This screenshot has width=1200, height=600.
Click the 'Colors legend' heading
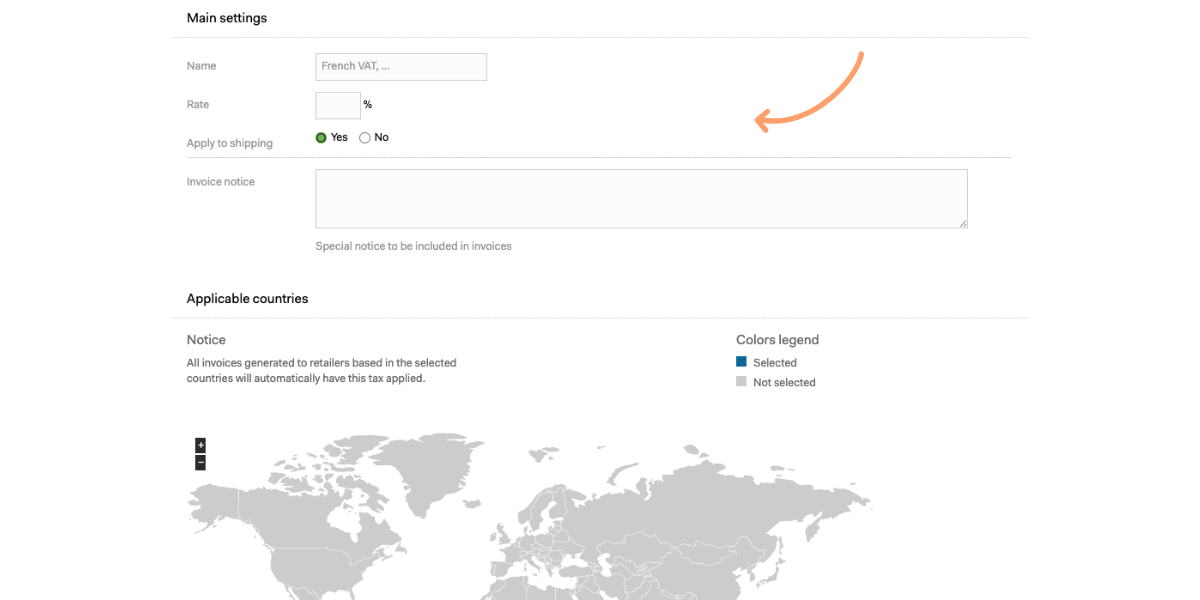tap(777, 340)
